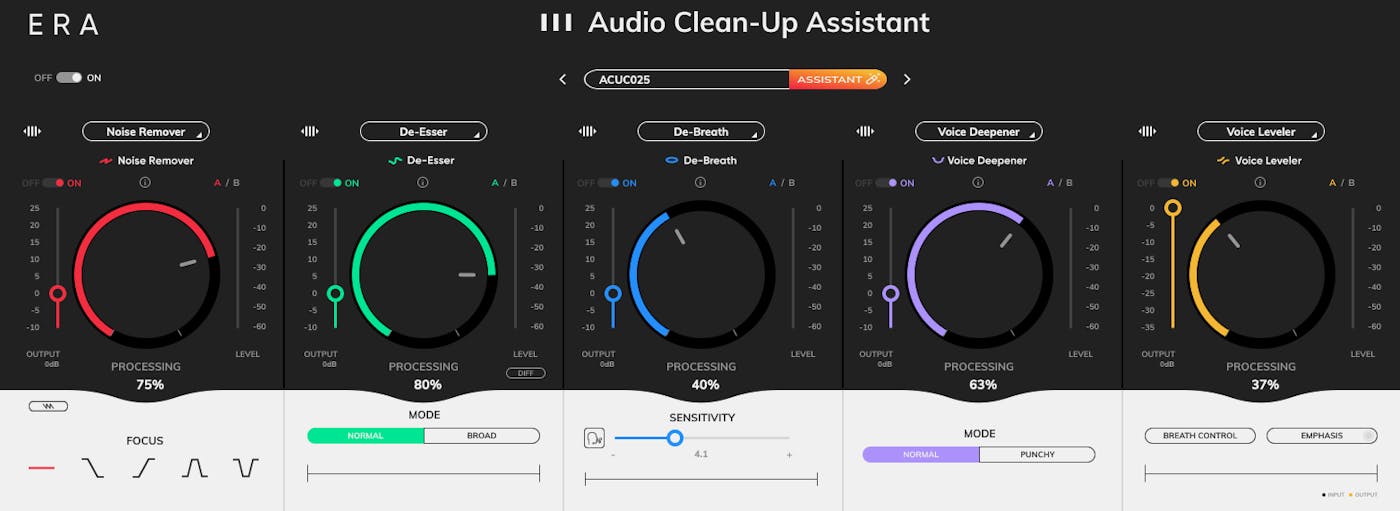Viewport: 1400px width, 511px height.
Task: Click De-Esser output slider handle
Action: click(x=336, y=293)
